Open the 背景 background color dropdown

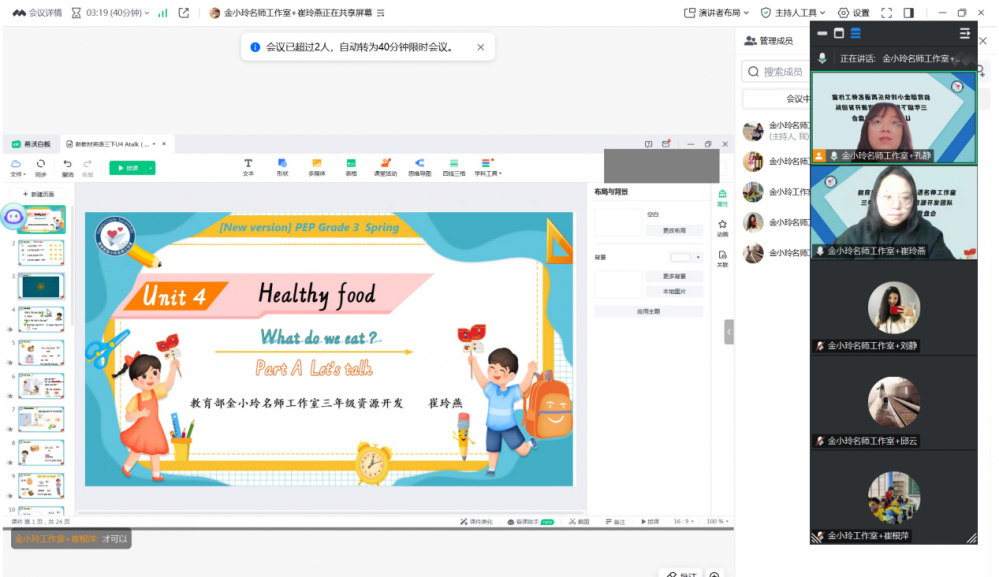point(686,257)
